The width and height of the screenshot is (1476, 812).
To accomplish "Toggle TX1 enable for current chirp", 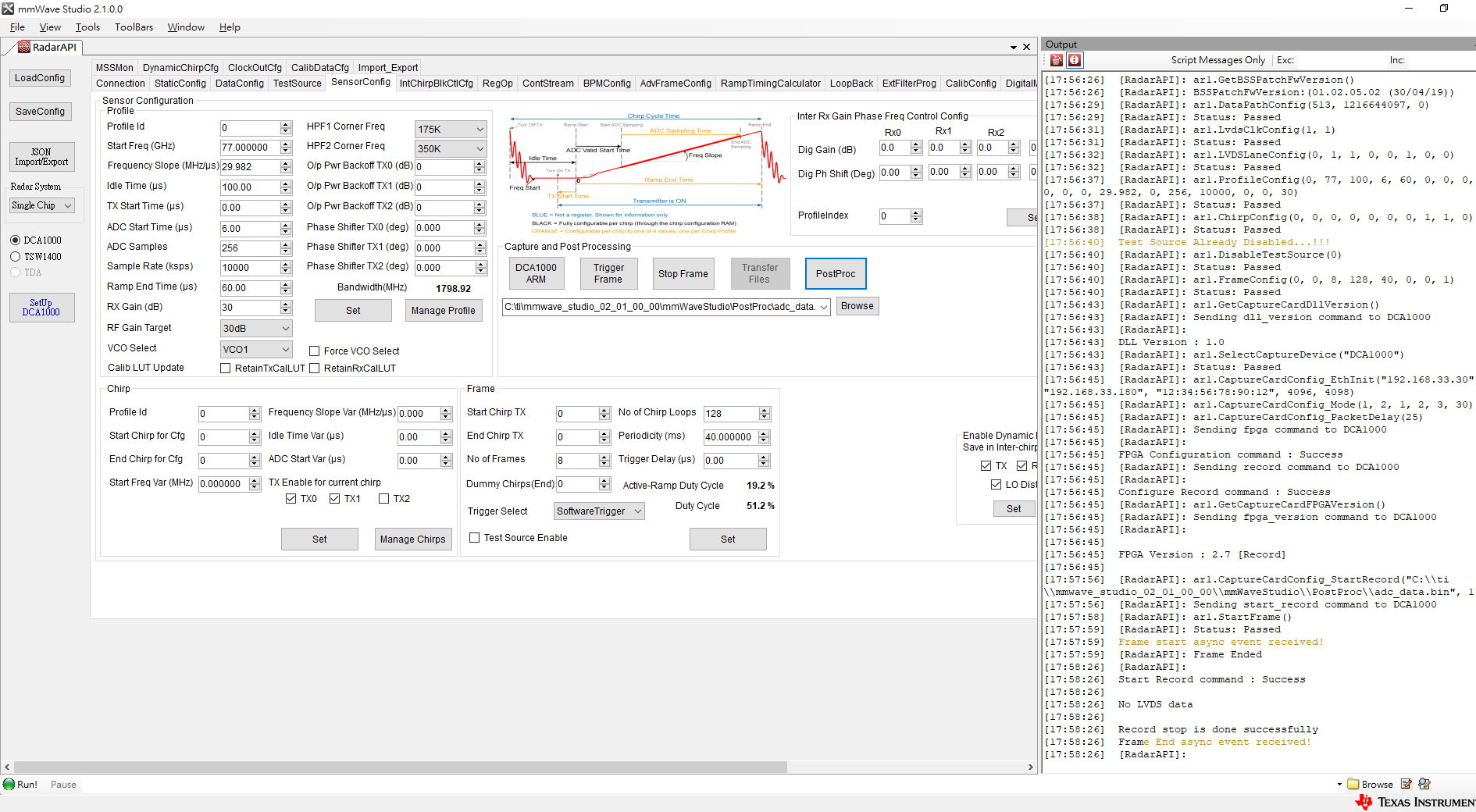I will point(335,499).
